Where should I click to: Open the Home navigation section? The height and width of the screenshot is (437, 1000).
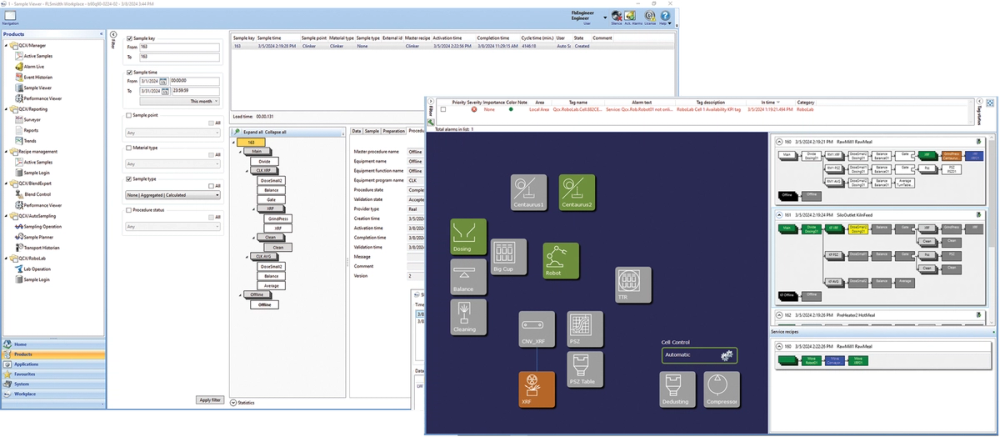[54, 344]
